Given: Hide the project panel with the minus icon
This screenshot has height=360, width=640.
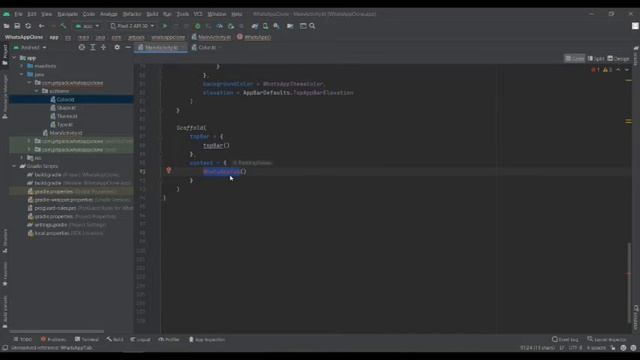Looking at the screenshot, I should pyautogui.click(x=128, y=47).
